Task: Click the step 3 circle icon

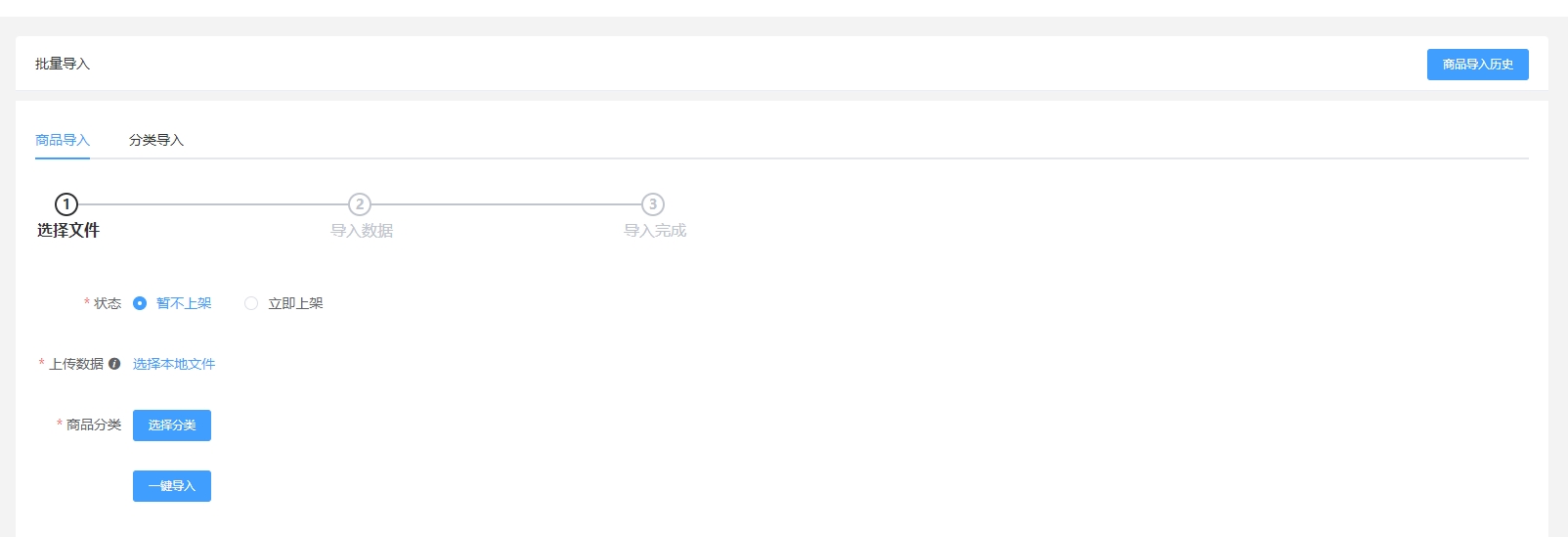Action: [x=653, y=204]
